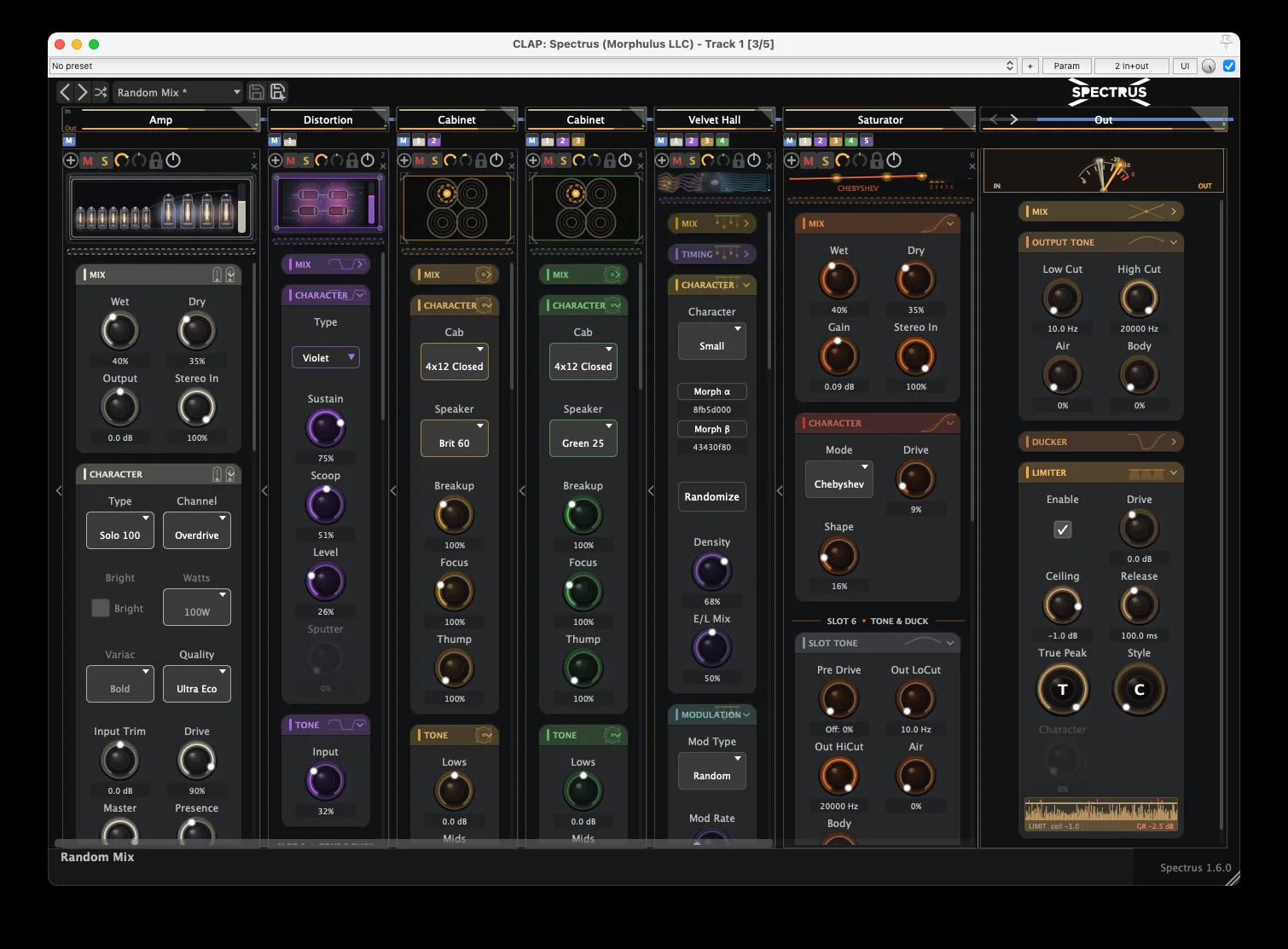Image resolution: width=1288 pixels, height=949 pixels.
Task: Select the Saturator slot tab
Action: (x=879, y=120)
